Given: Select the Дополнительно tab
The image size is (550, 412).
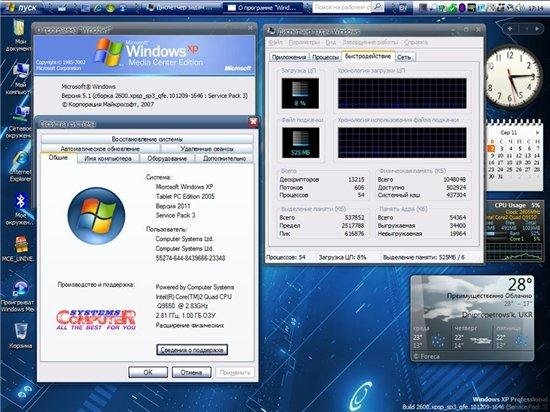Looking at the screenshot, I should (x=224, y=158).
